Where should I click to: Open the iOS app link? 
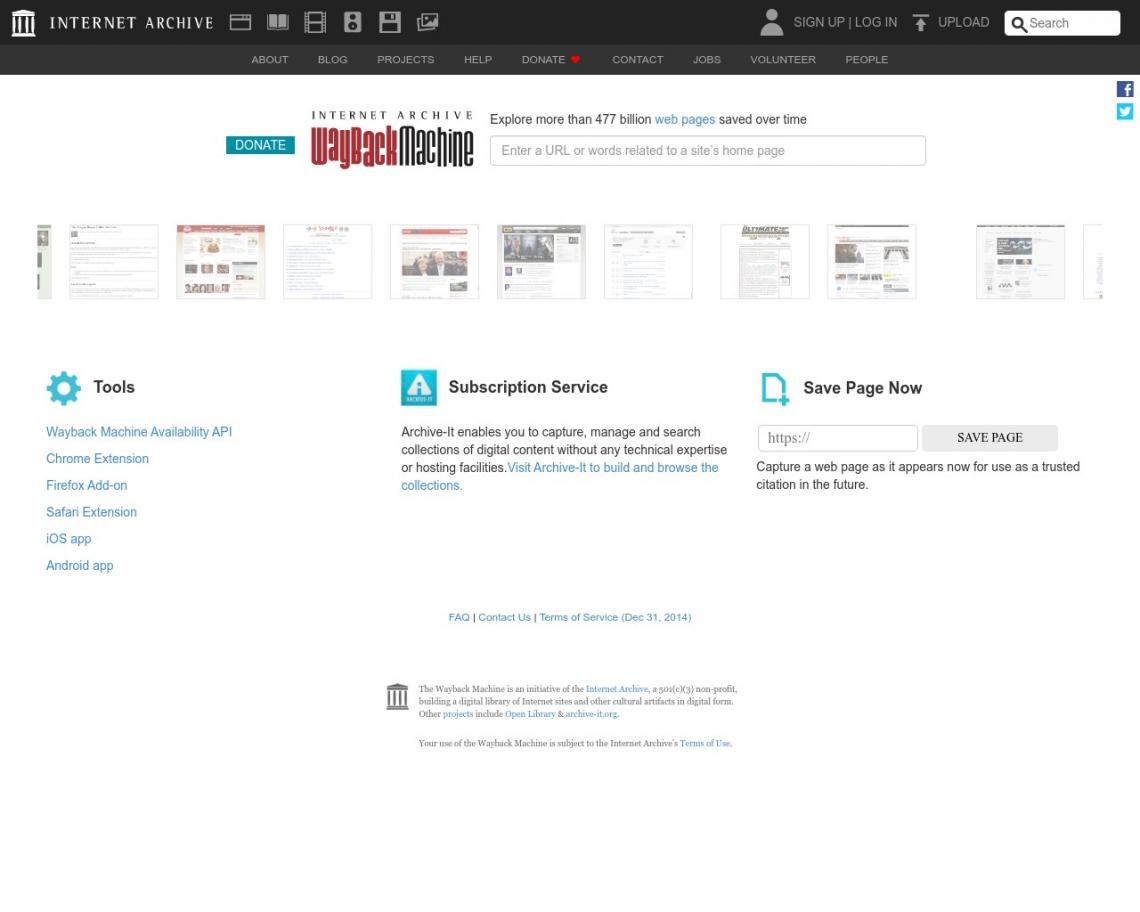68,540
